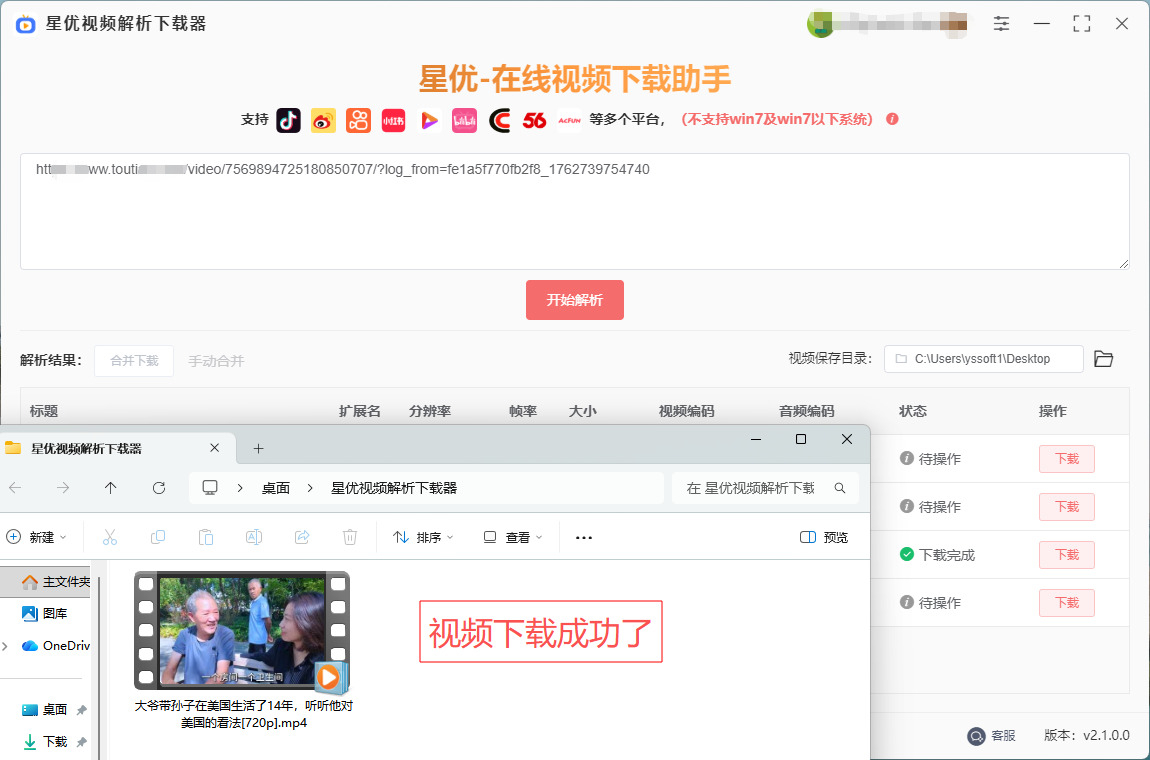
Task: Click the chevron before 桌面 in address bar
Action: (240, 489)
